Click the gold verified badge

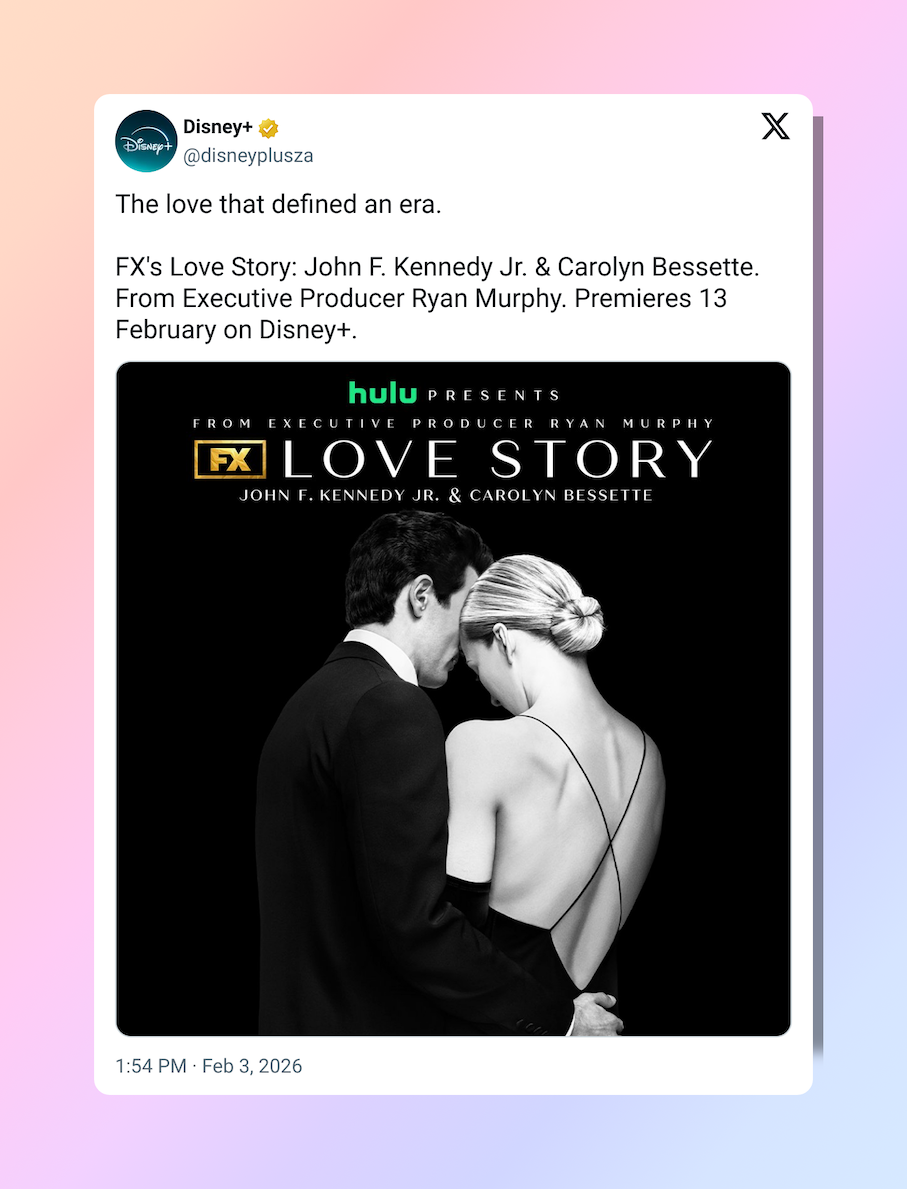pyautogui.click(x=268, y=128)
